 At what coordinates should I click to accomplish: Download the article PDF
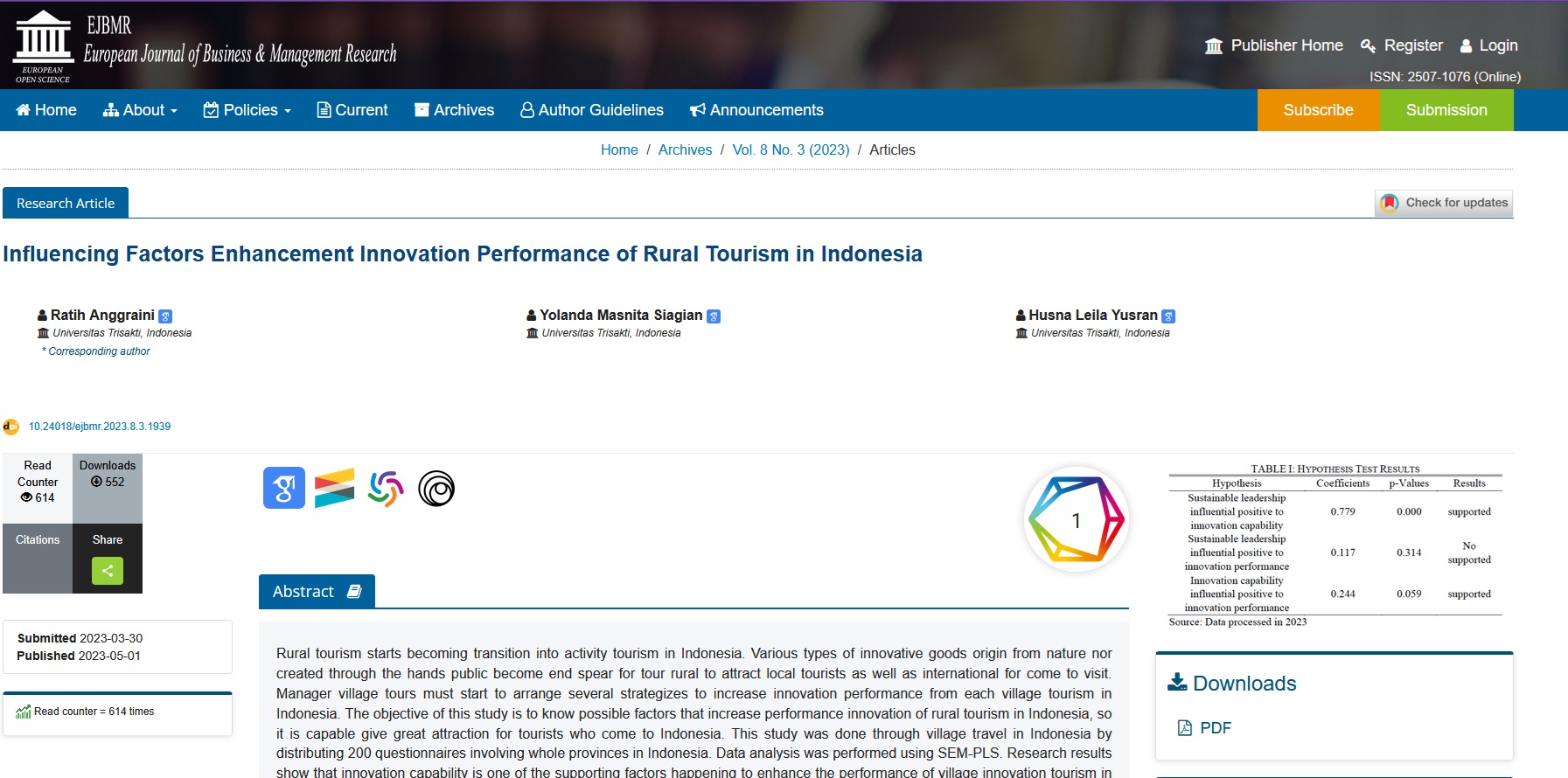pos(1215,728)
